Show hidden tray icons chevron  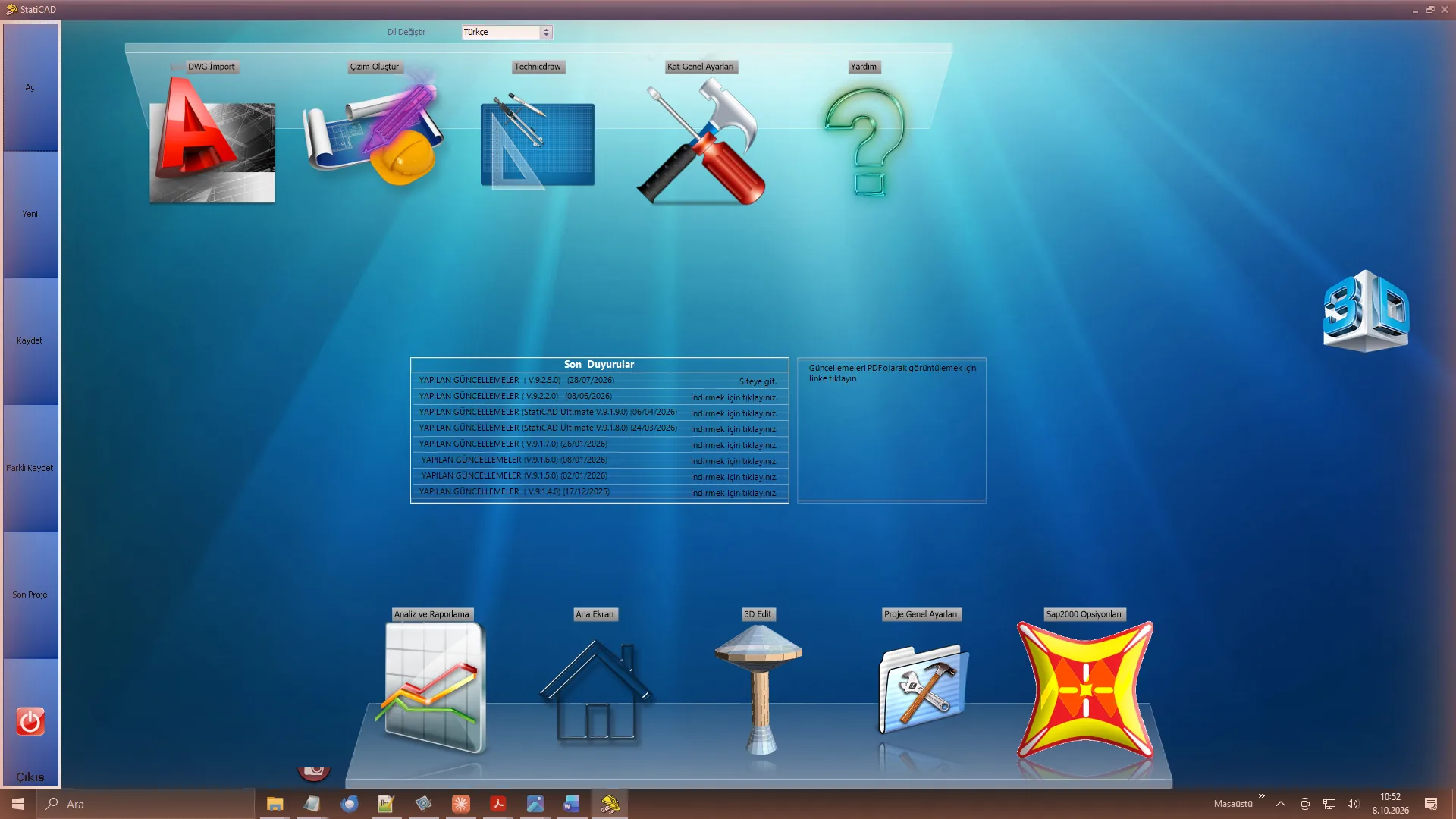tap(1281, 804)
